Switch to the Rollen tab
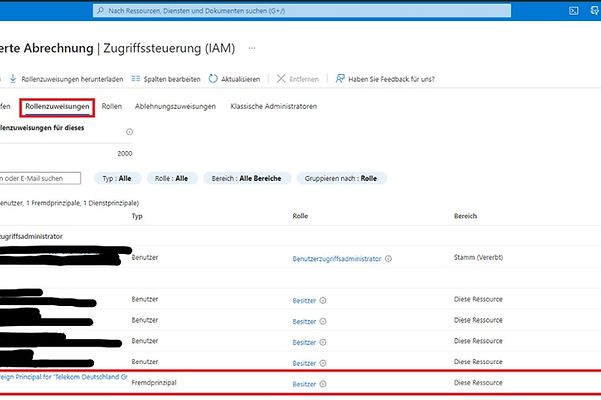 (x=112, y=106)
